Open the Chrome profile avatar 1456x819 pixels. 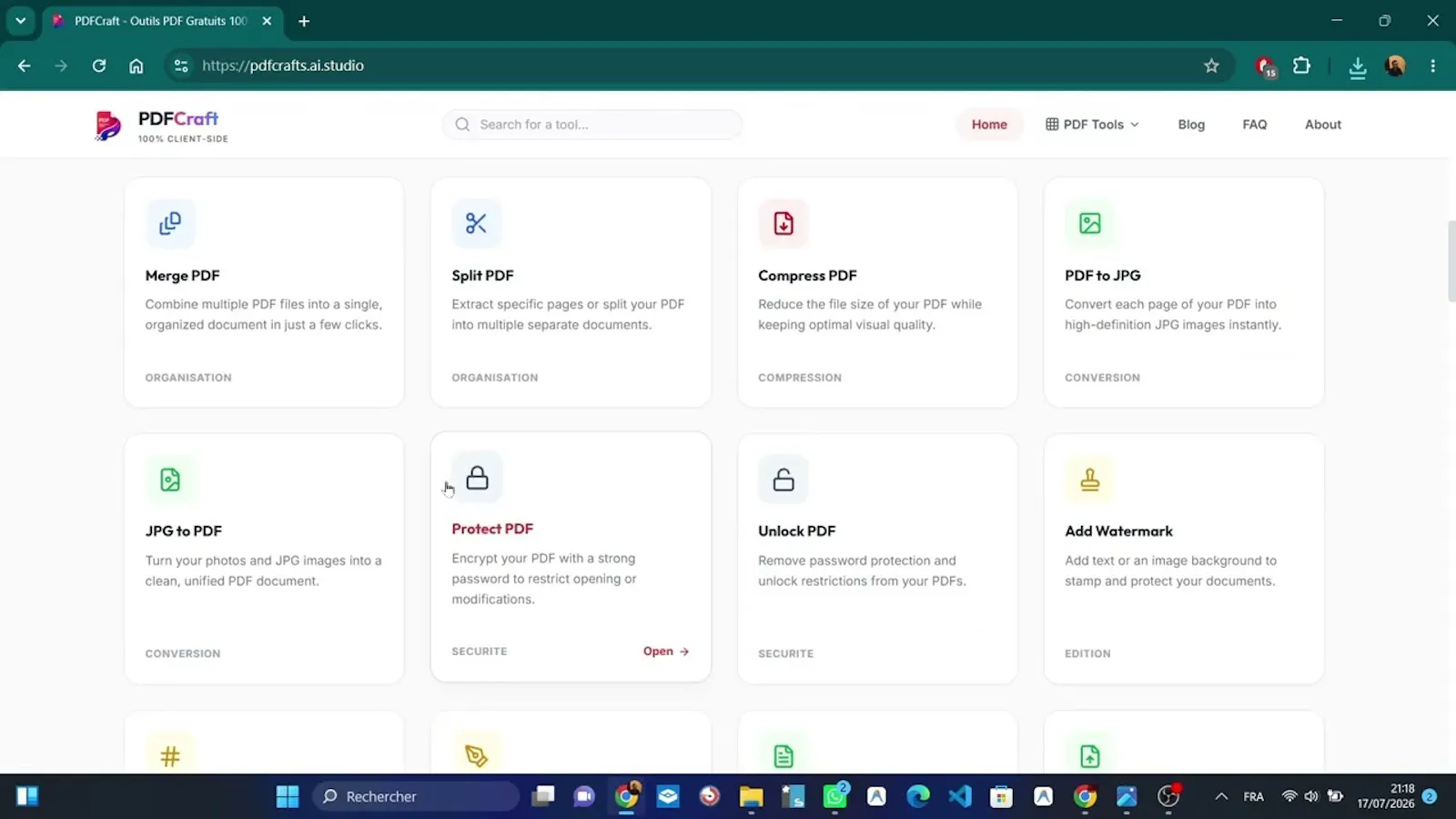coord(1395,66)
